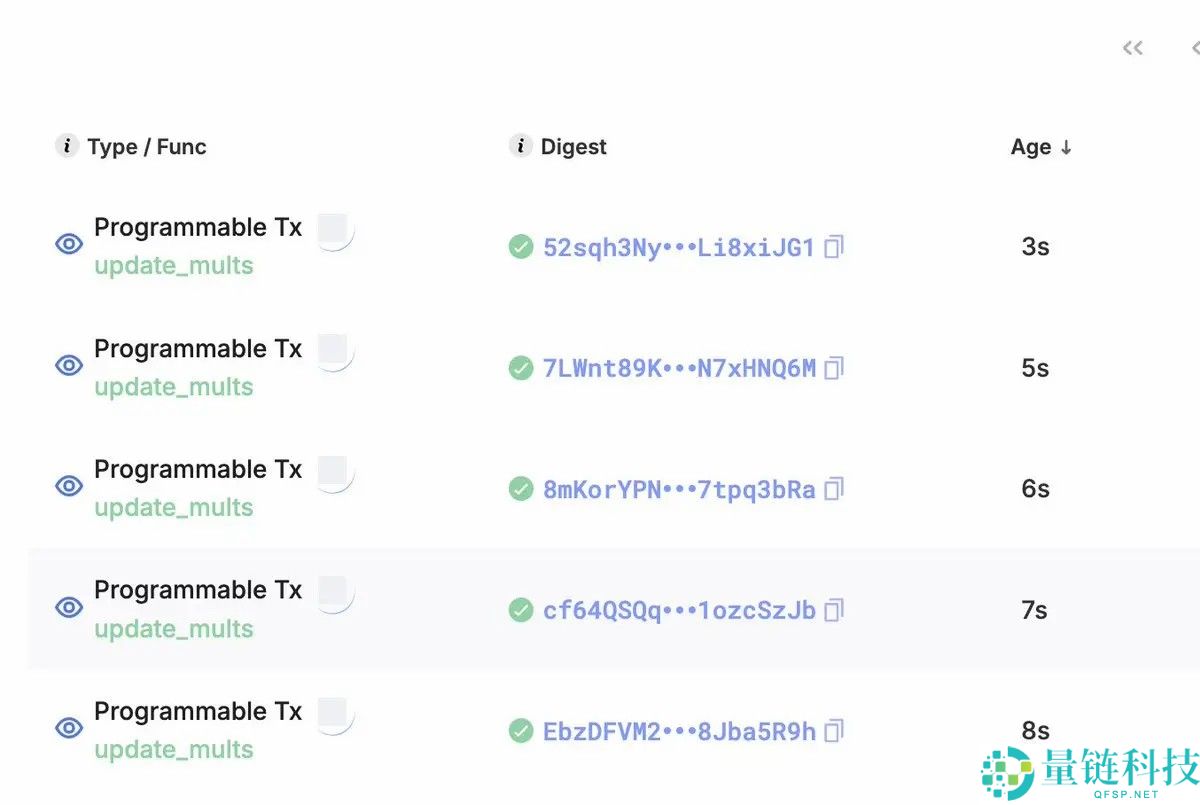Screen dimensions: 1200x805
Task: Click the loading badge beside the 5s Programmable Tx
Action: coord(333,352)
